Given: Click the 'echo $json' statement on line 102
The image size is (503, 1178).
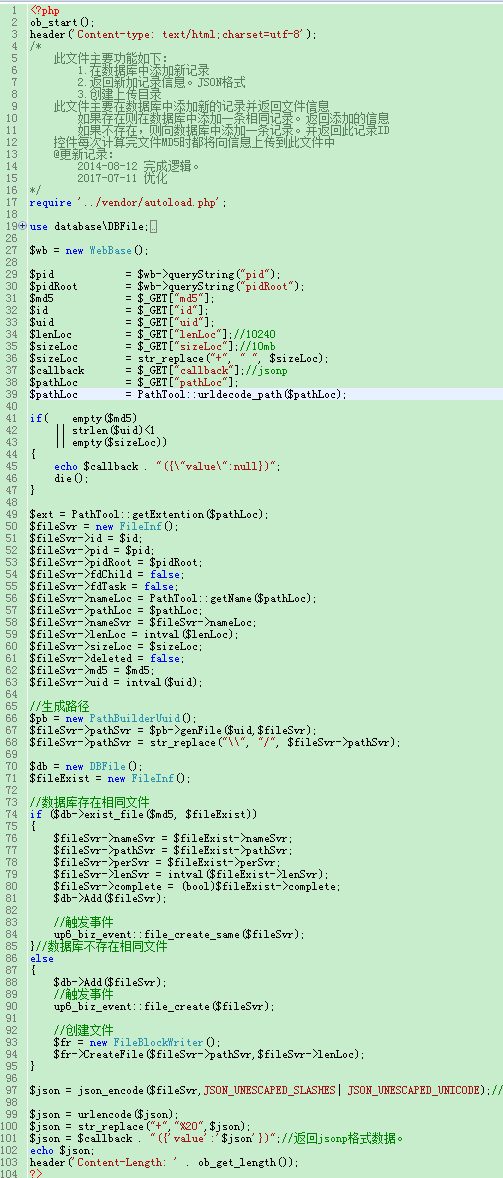Looking at the screenshot, I should tap(60, 1150).
